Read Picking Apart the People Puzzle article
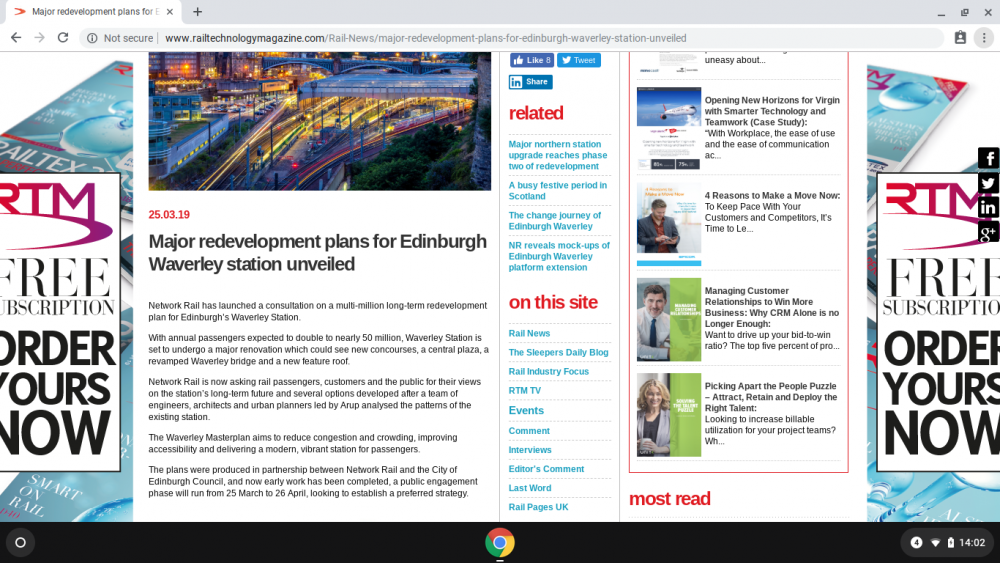The width and height of the screenshot is (1000, 563). click(770, 397)
